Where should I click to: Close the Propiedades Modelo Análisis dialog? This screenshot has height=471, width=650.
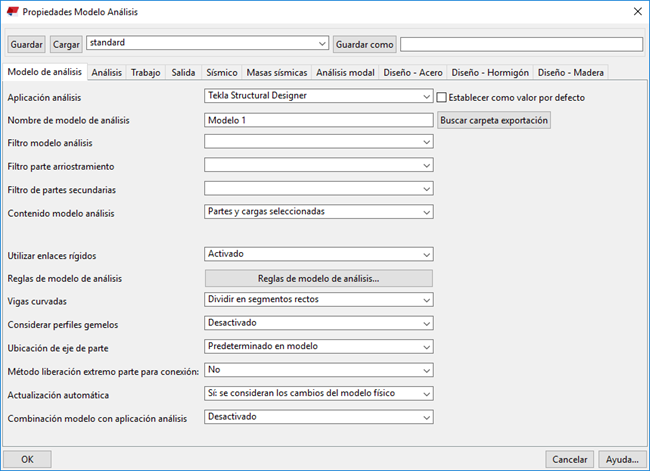click(x=636, y=12)
